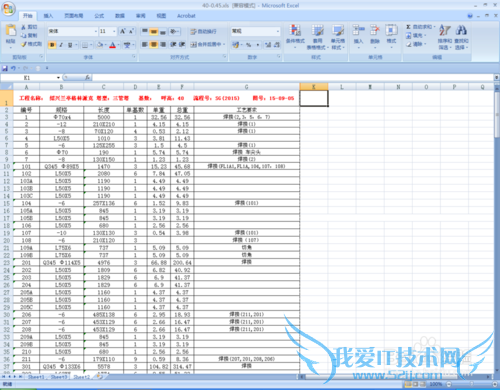The image size is (500, 390).
Task: Toggle Wrap Text (自动换行)
Action: coord(203,31)
